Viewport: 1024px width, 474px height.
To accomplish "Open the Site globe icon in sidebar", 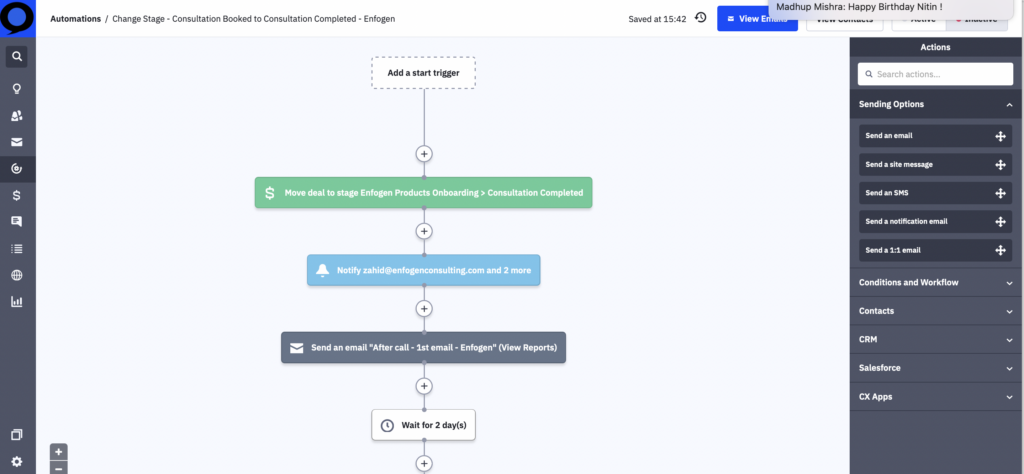I will point(17,276).
